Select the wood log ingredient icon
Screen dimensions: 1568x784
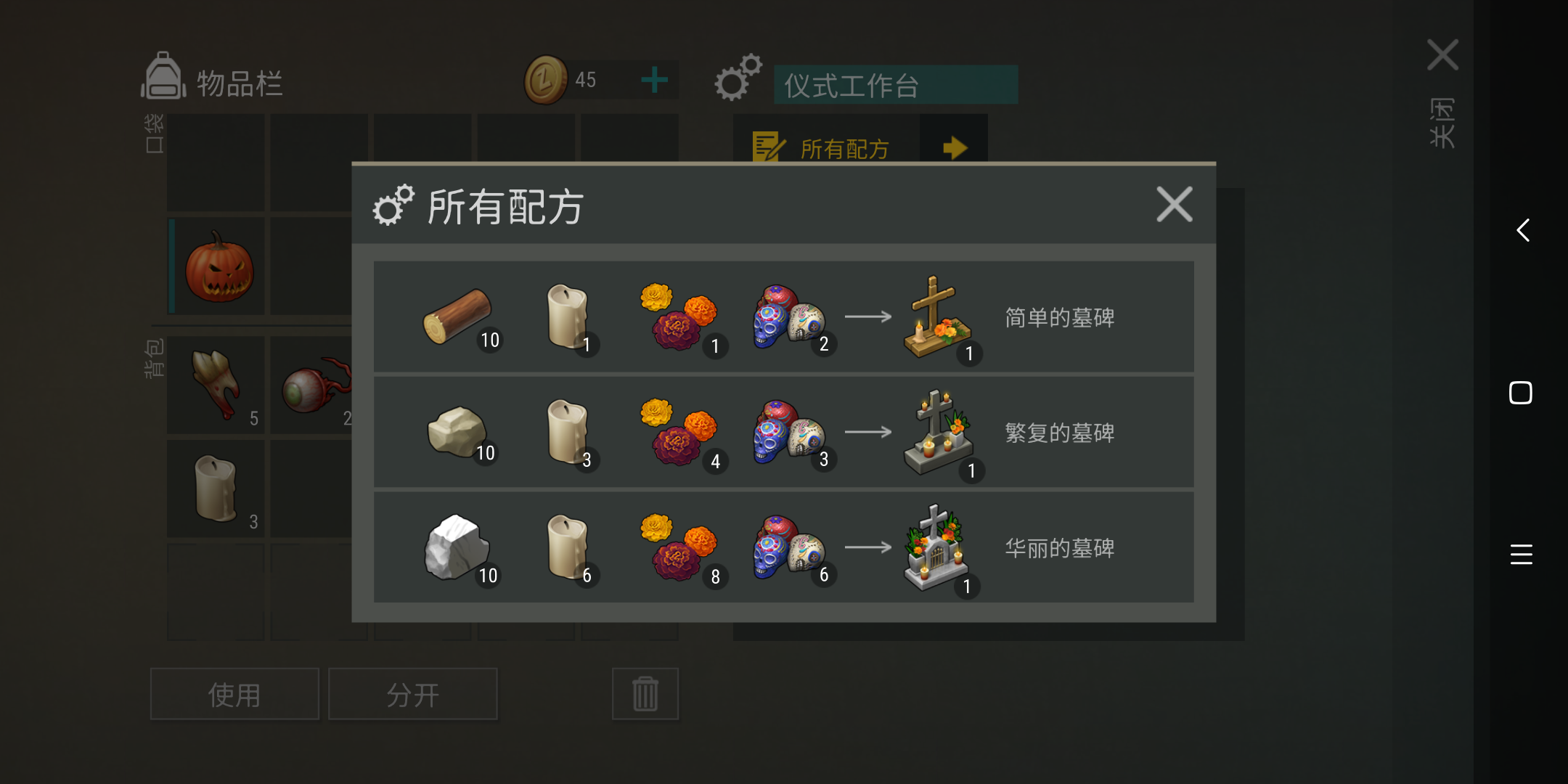pyautogui.click(x=457, y=317)
